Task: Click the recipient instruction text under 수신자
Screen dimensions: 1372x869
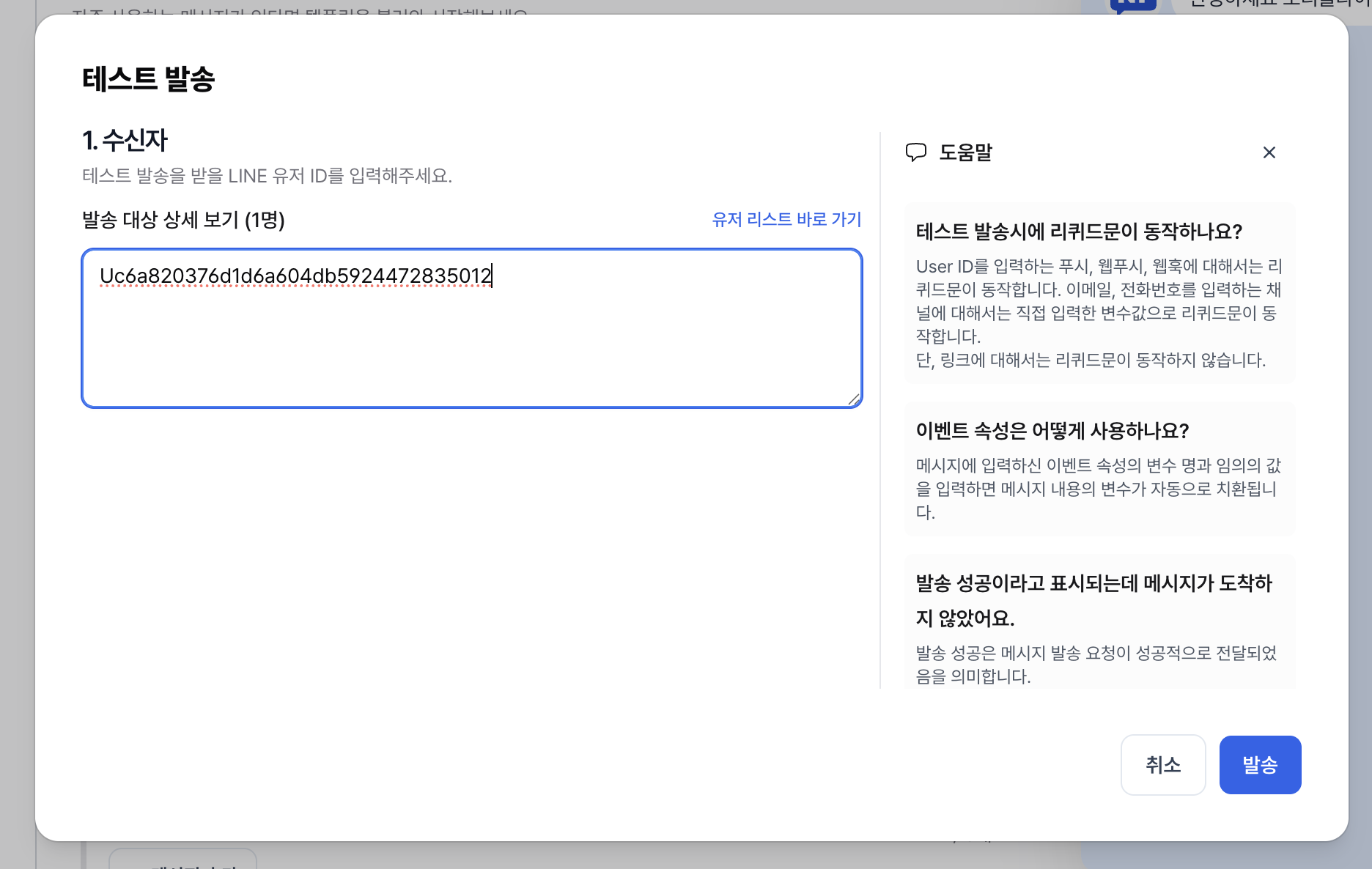Action: (x=266, y=176)
